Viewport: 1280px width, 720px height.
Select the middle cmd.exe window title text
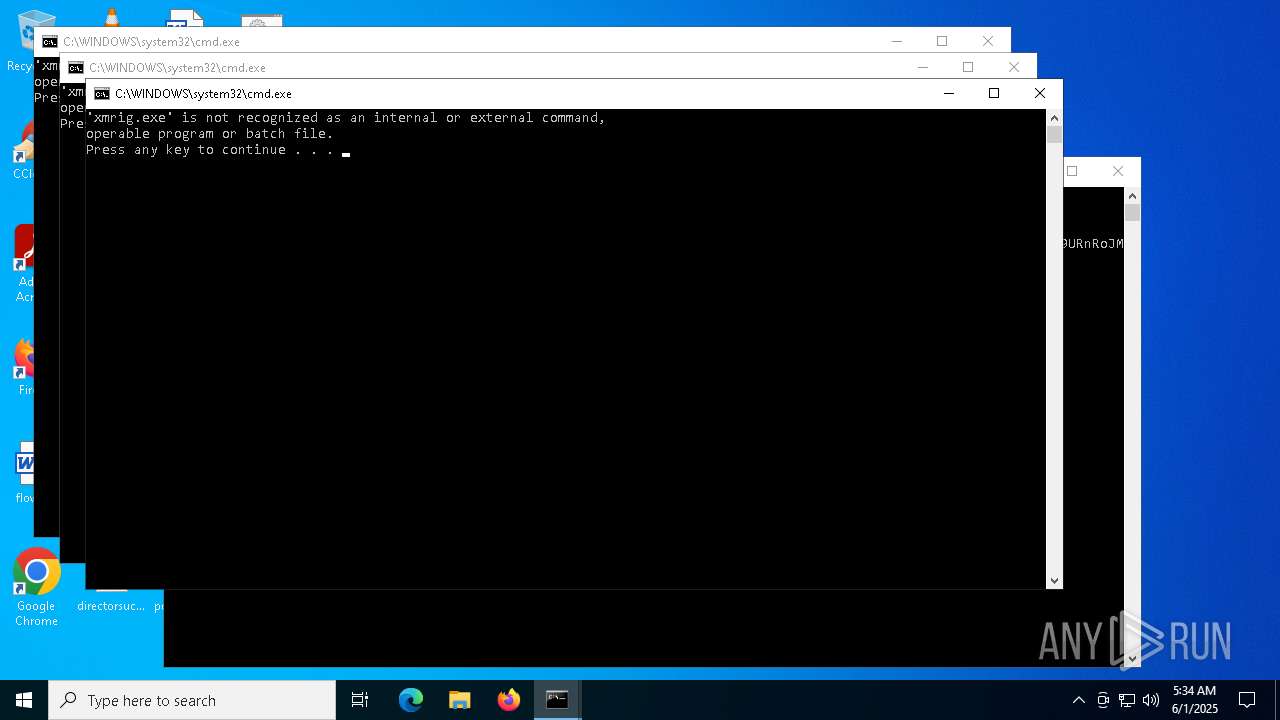pos(177,68)
